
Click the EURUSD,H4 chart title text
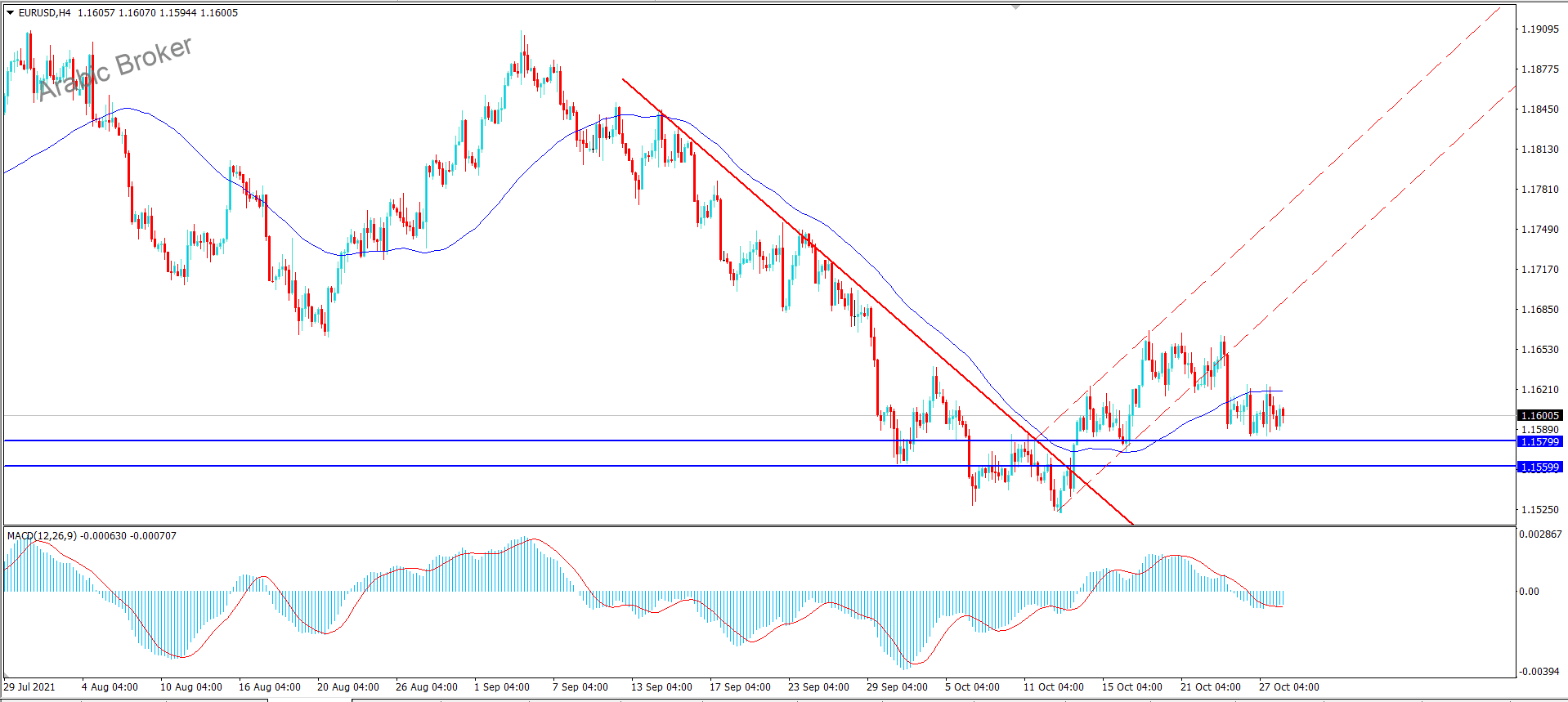tap(45, 13)
